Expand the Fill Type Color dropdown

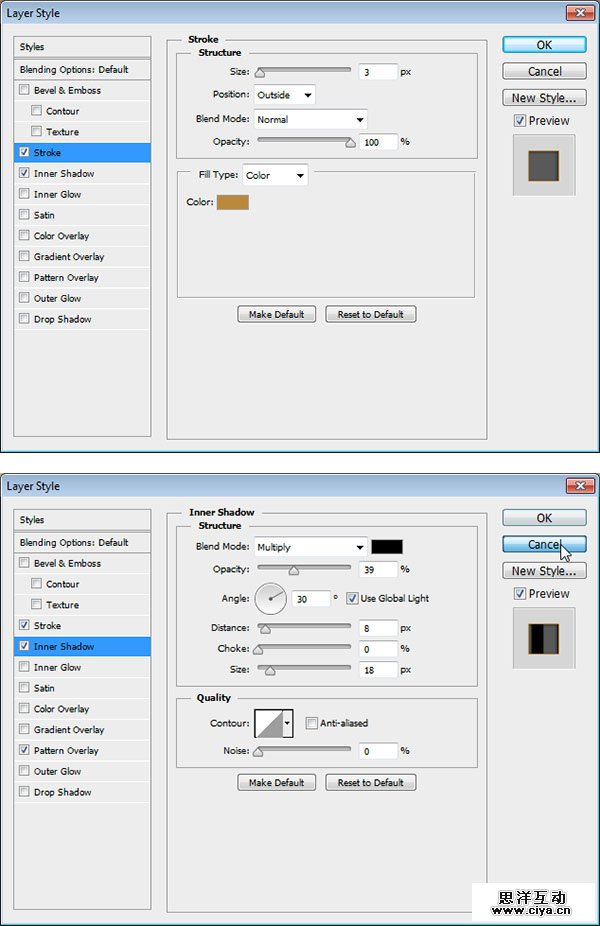pos(275,175)
